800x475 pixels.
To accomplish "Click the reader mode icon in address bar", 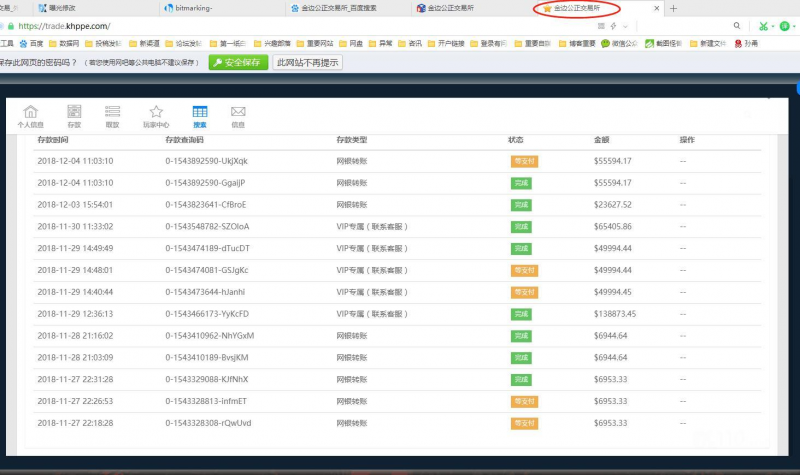I will pyautogui.click(x=601, y=26).
